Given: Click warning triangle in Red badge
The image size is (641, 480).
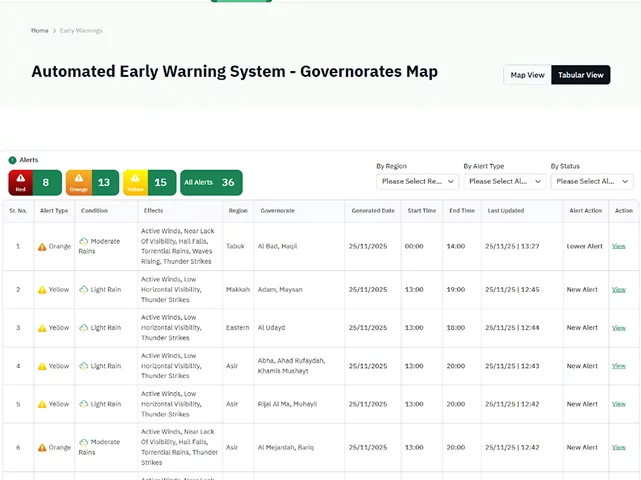Looking at the screenshot, I should [20, 178].
